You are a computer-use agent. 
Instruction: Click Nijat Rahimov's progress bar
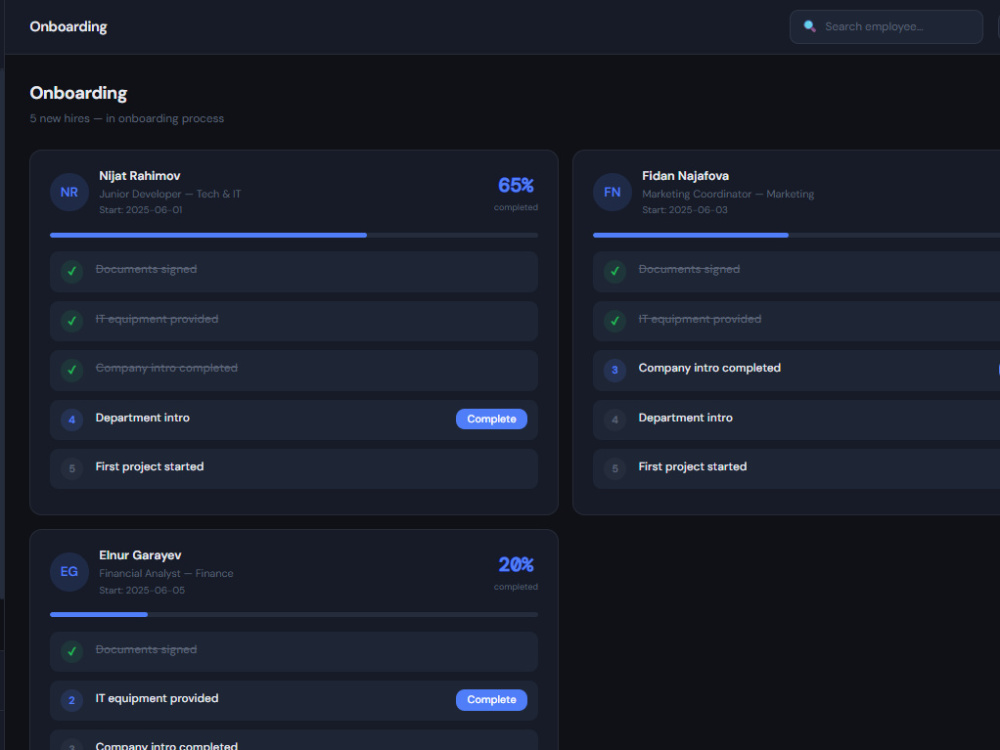coord(294,235)
